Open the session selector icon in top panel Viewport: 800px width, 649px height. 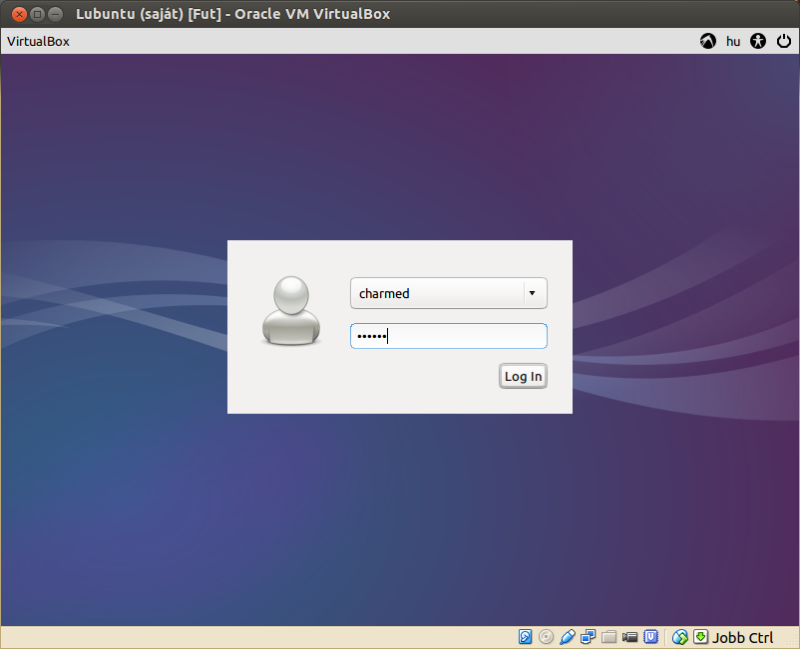click(708, 41)
